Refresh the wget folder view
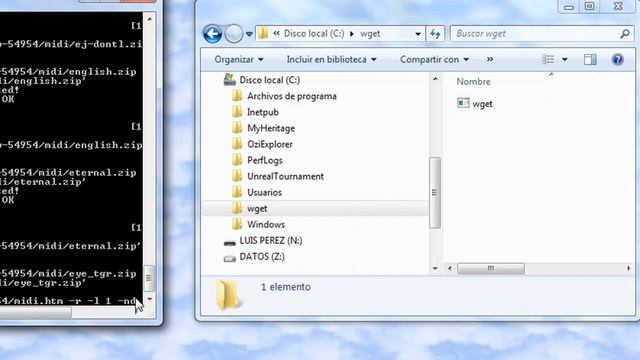640x360 pixels. click(x=435, y=34)
